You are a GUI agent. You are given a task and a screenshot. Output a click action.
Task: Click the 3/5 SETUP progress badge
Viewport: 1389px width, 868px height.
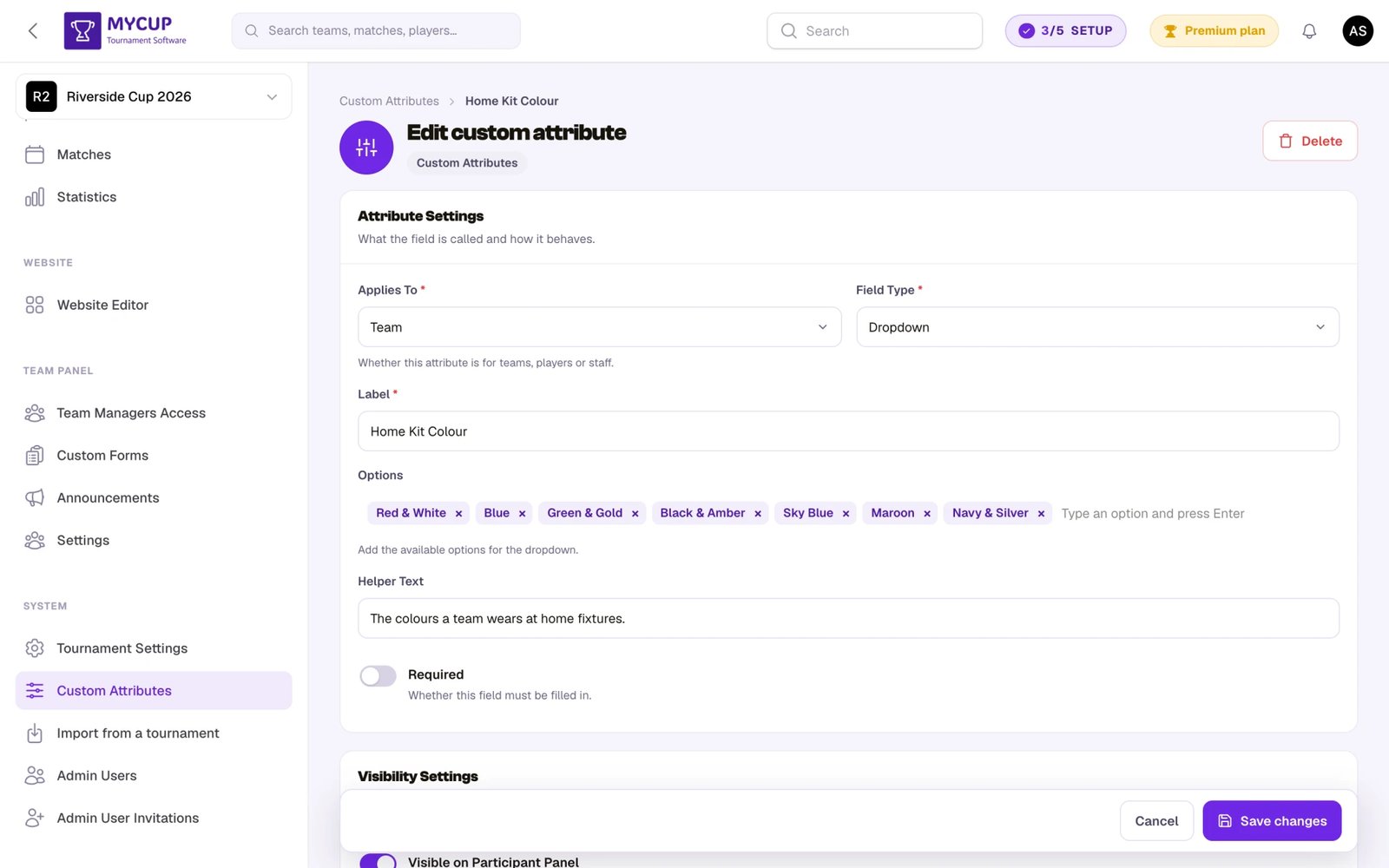coord(1065,30)
